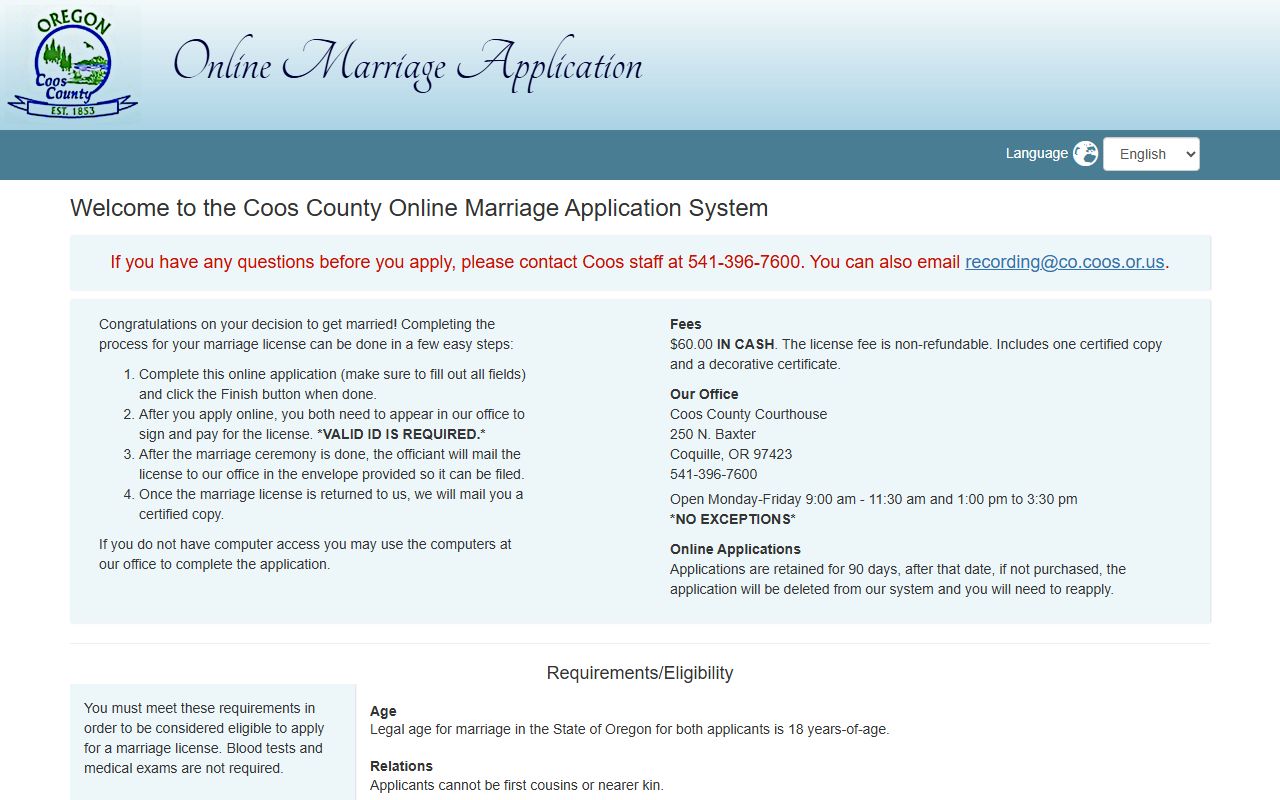Click the $60.00 IN CASH fee text
Image resolution: width=1280 pixels, height=800 pixels.
pos(722,344)
